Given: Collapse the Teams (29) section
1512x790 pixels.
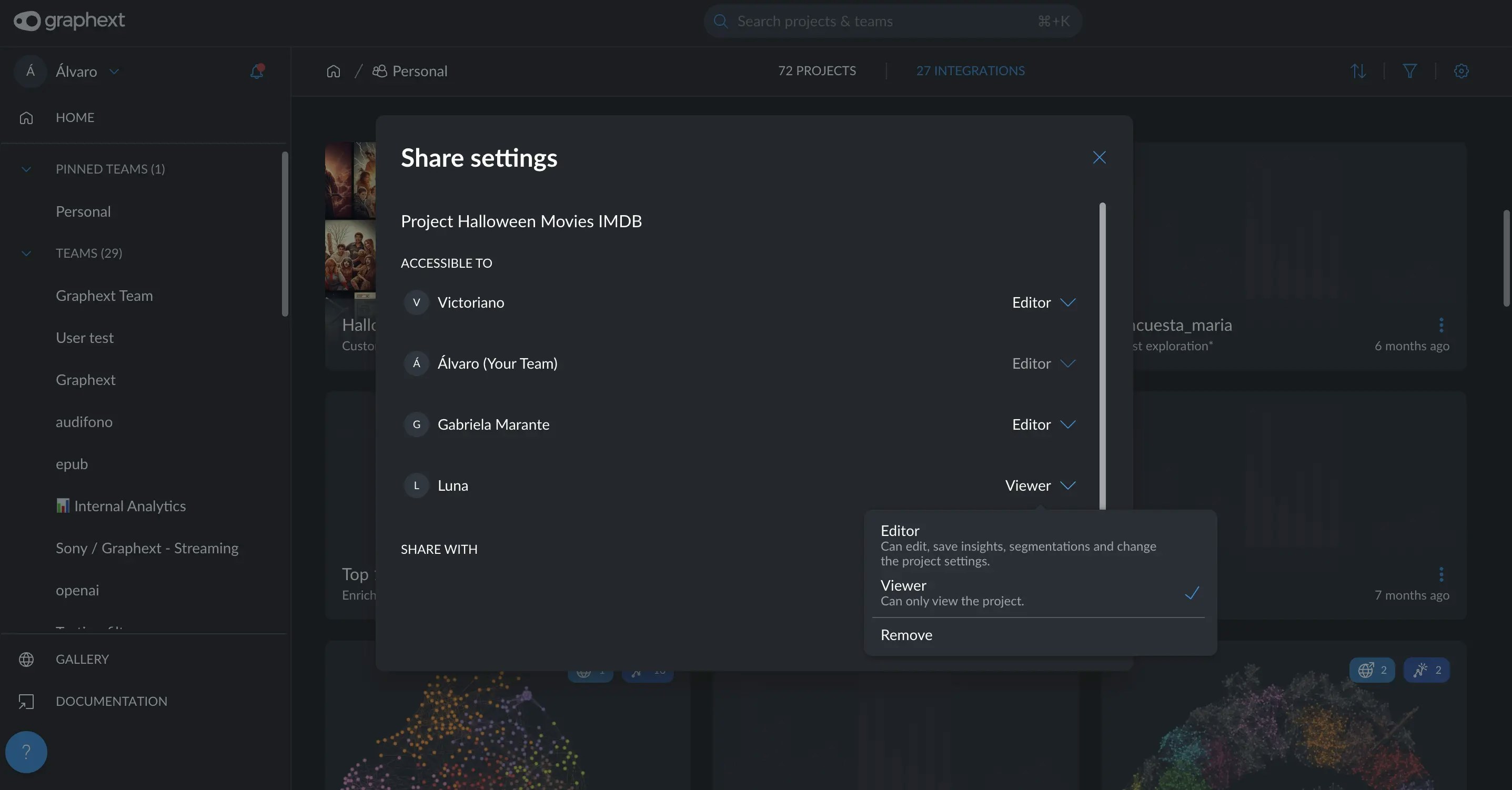Looking at the screenshot, I should click(x=26, y=253).
